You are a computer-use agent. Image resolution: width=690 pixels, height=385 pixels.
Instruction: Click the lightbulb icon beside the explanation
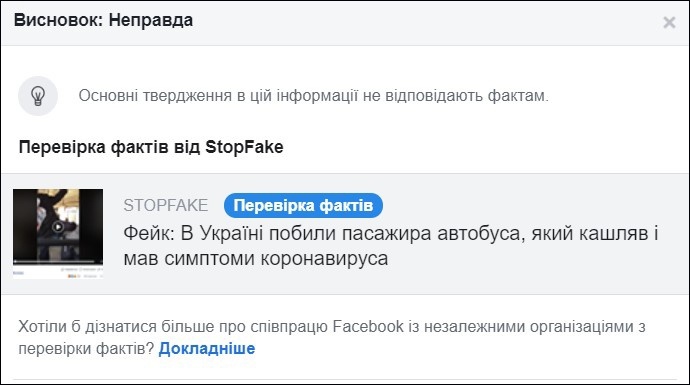tap(38, 96)
